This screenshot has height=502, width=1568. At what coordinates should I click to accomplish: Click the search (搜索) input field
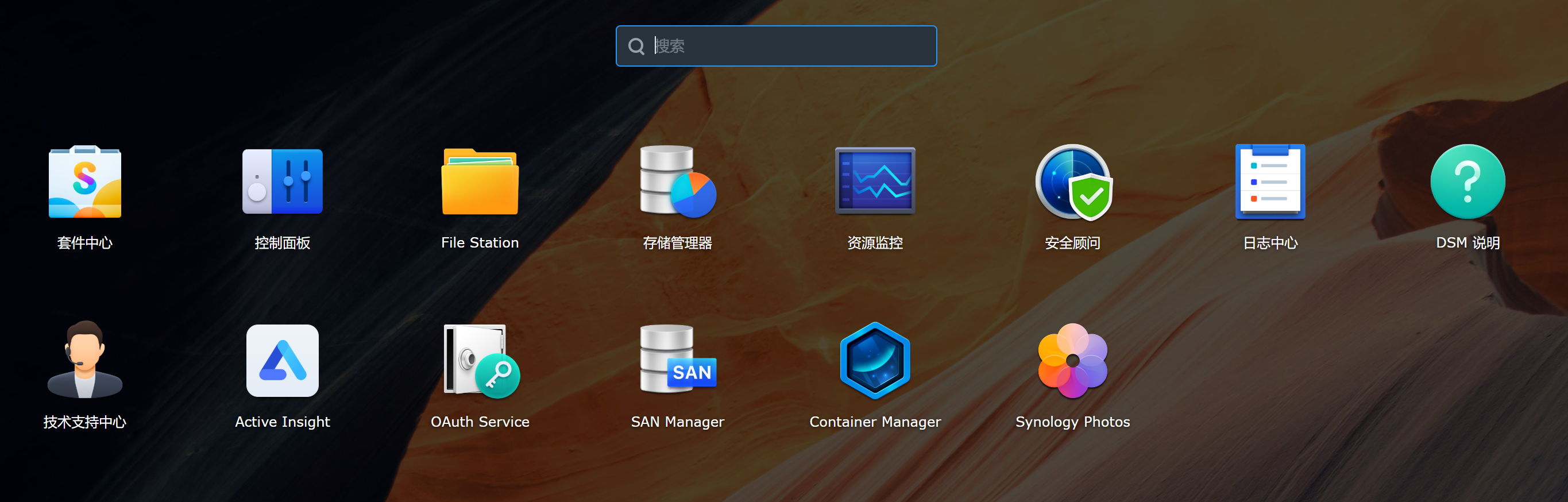click(x=791, y=45)
